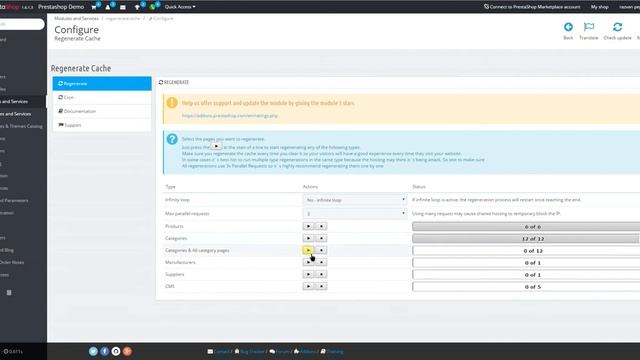Click the Type column header

[x=171, y=187]
